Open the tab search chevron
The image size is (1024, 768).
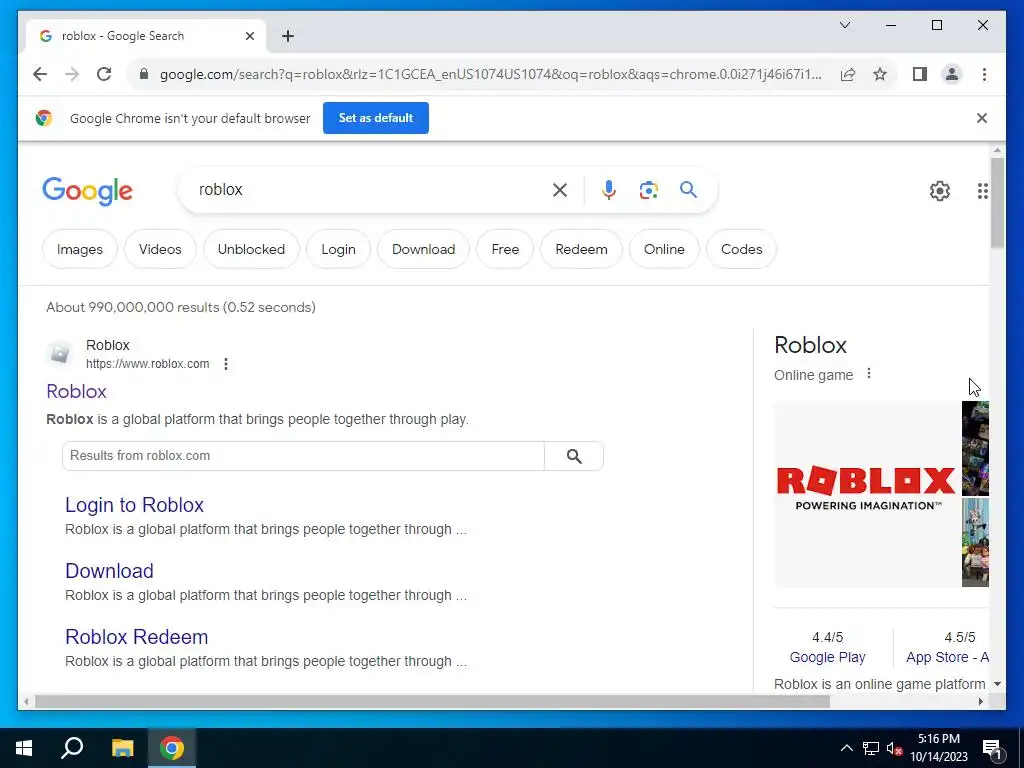pos(844,25)
